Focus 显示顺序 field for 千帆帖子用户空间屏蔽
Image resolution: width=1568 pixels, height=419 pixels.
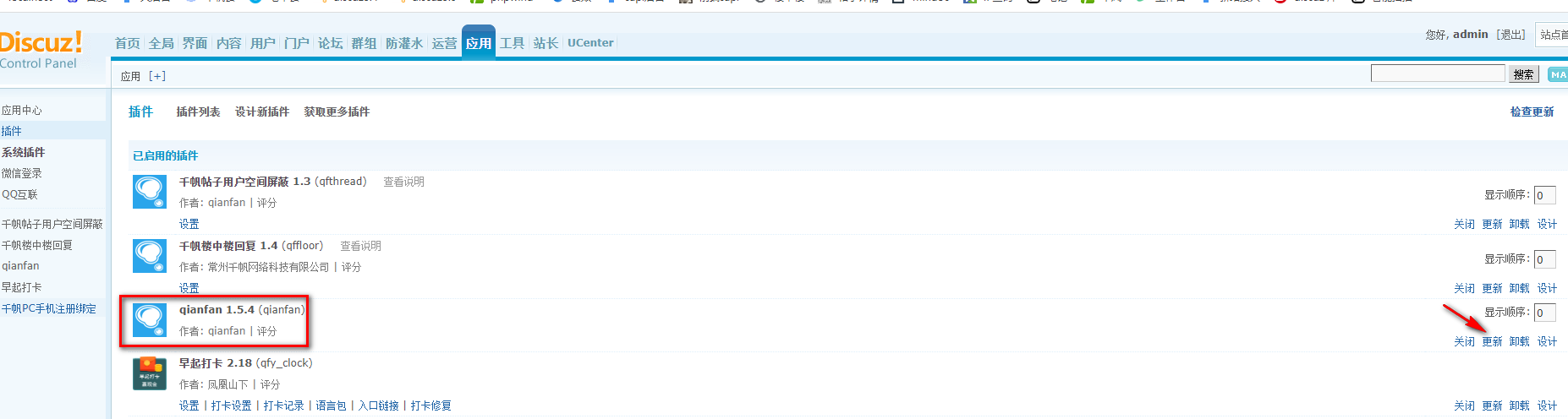pyautogui.click(x=1545, y=195)
